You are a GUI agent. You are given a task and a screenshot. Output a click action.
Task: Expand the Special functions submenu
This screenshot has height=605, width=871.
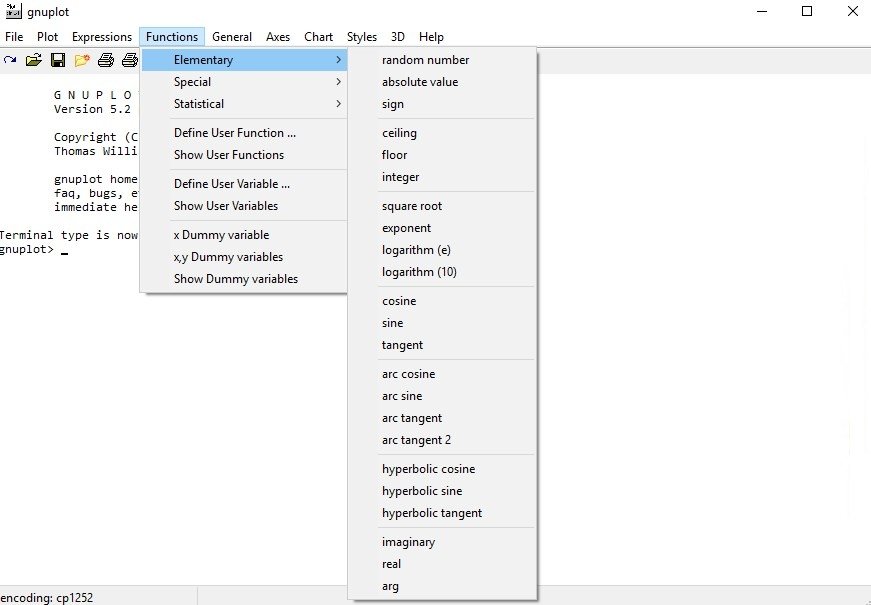[x=244, y=82]
